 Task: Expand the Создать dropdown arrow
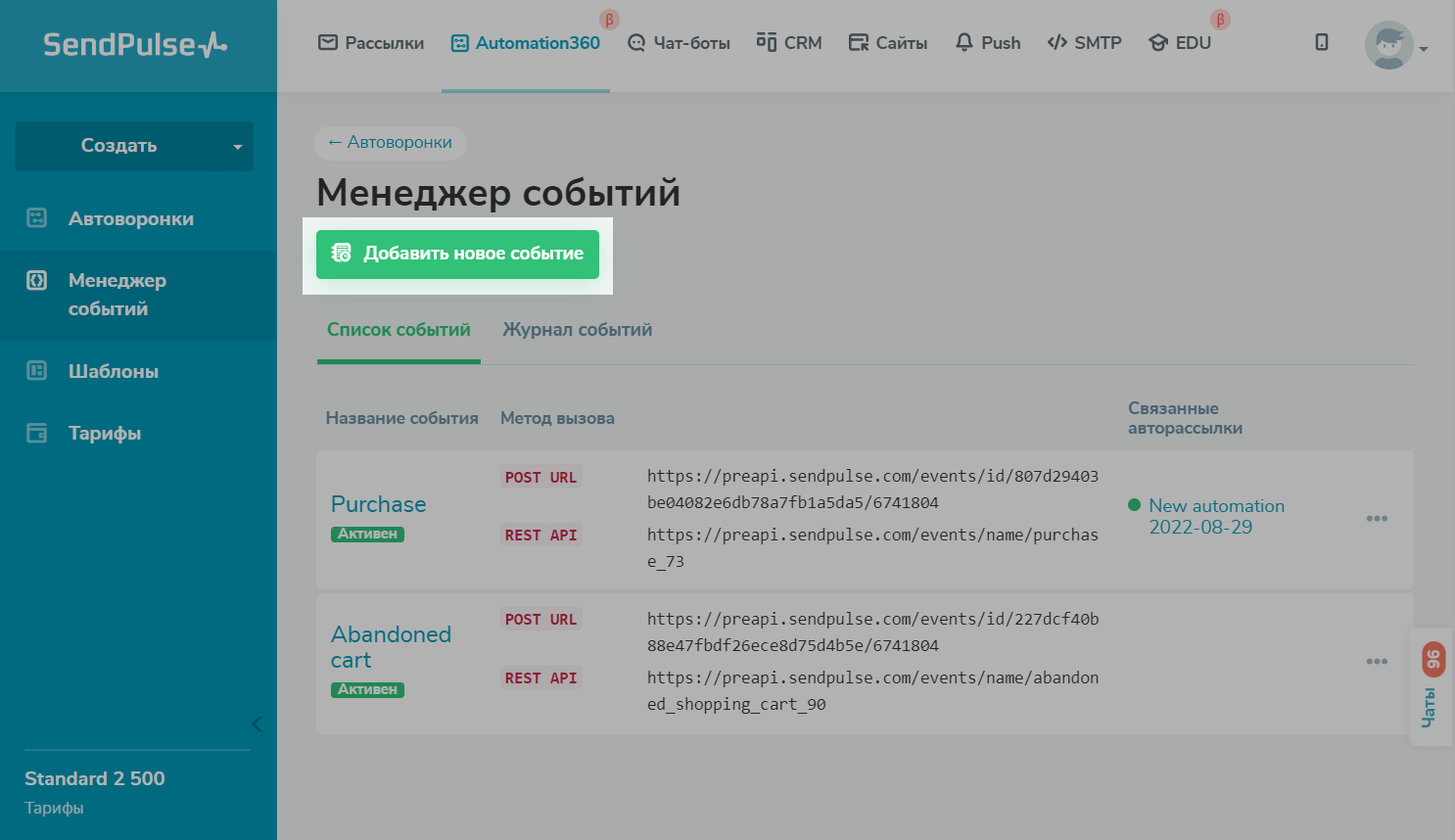[x=238, y=147]
